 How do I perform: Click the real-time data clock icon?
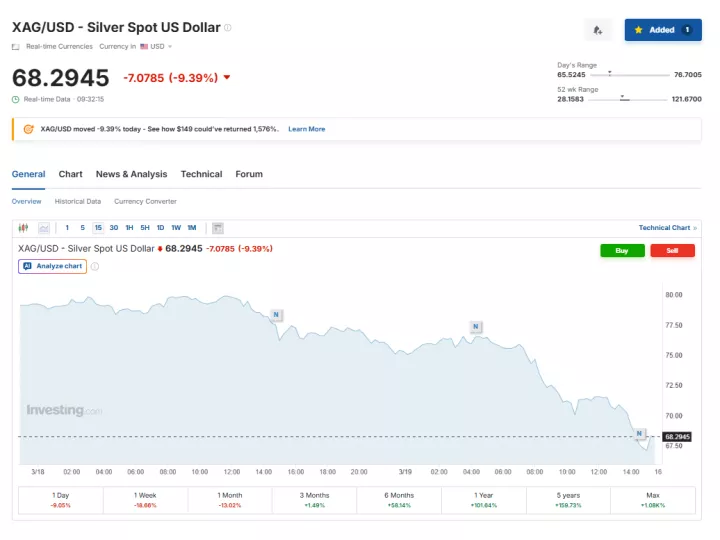click(16, 99)
